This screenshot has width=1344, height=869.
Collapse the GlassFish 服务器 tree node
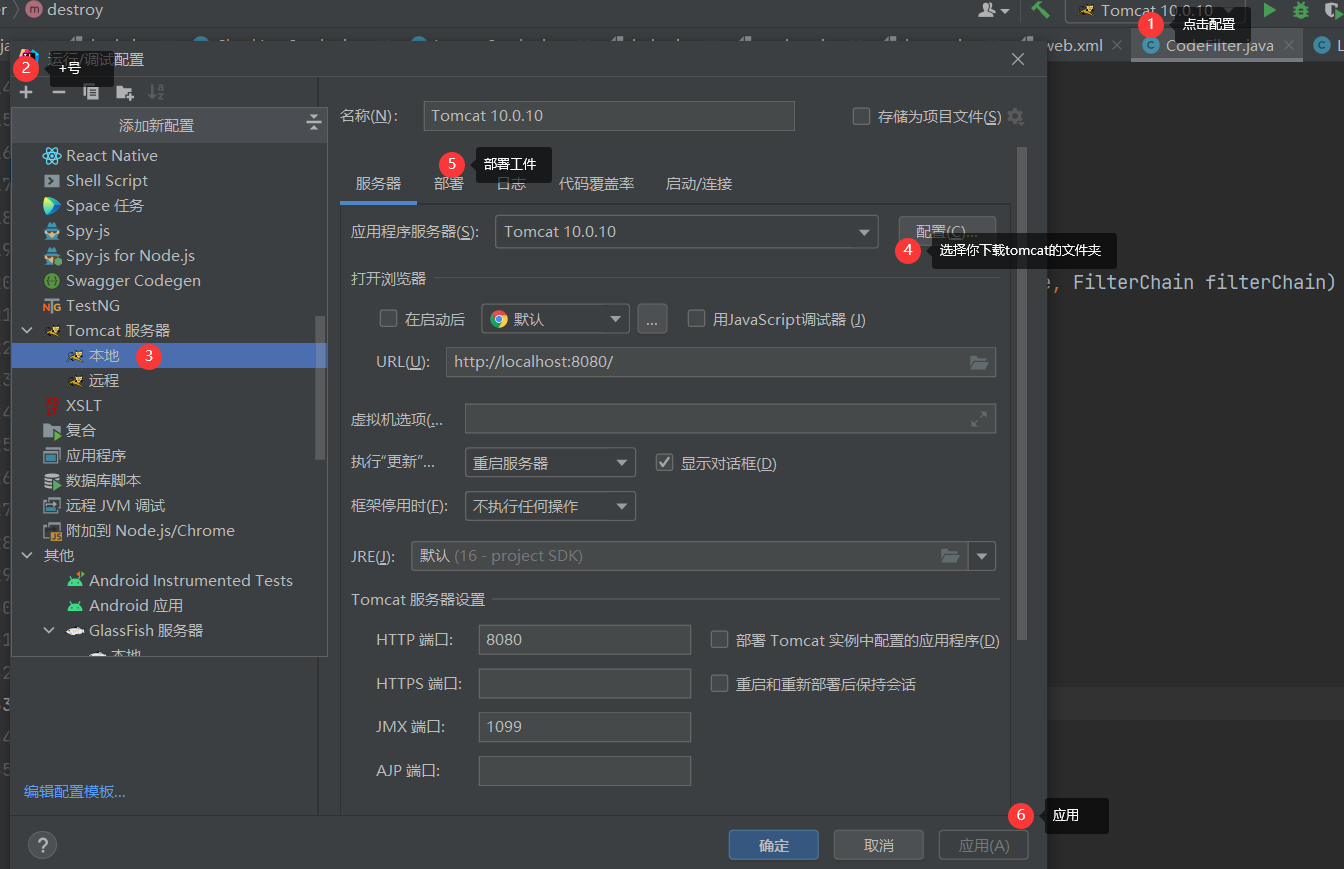(x=50, y=630)
